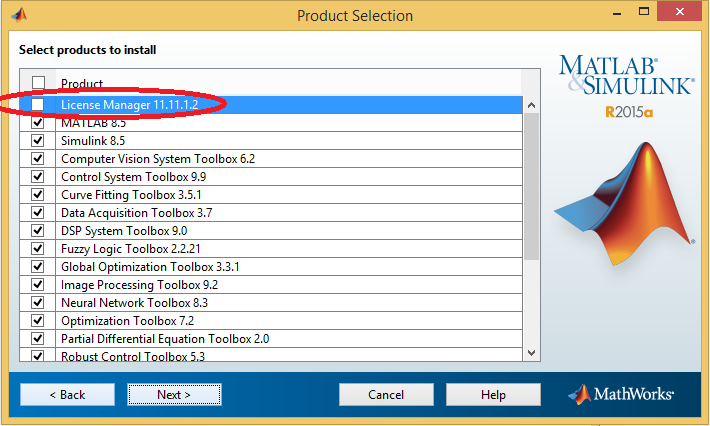Select 'Neural Network Toolbox 8.3' text

tap(134, 302)
